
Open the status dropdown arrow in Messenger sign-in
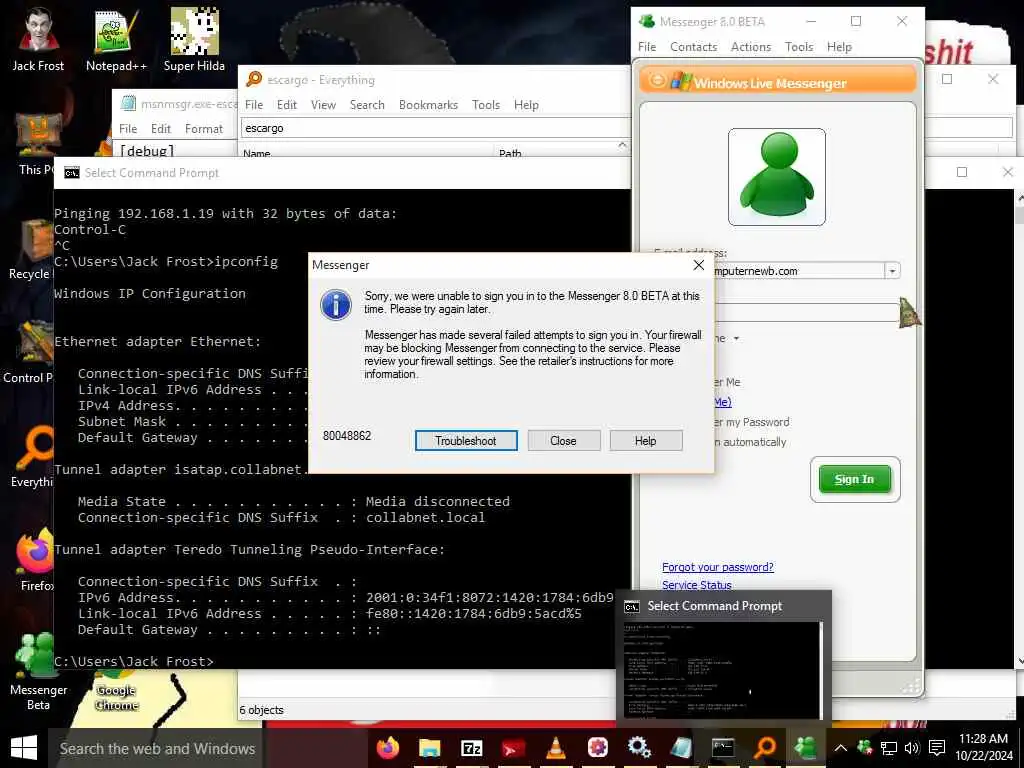(x=736, y=338)
